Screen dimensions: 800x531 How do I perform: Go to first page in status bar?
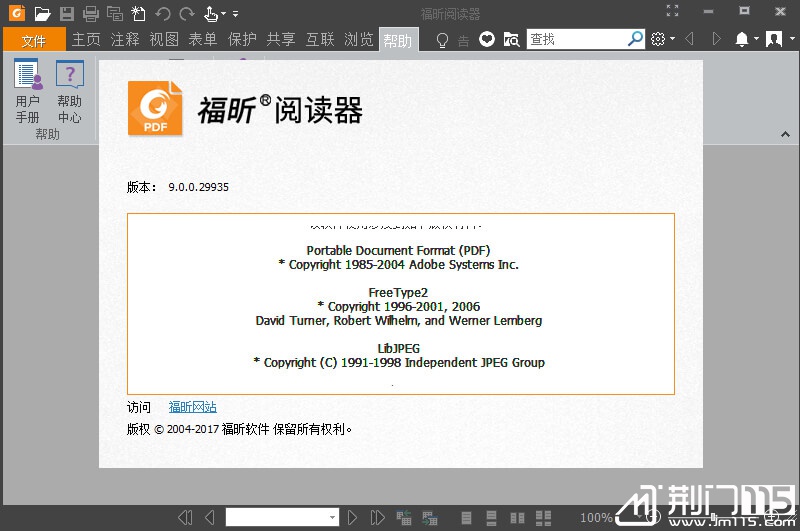(x=185, y=518)
